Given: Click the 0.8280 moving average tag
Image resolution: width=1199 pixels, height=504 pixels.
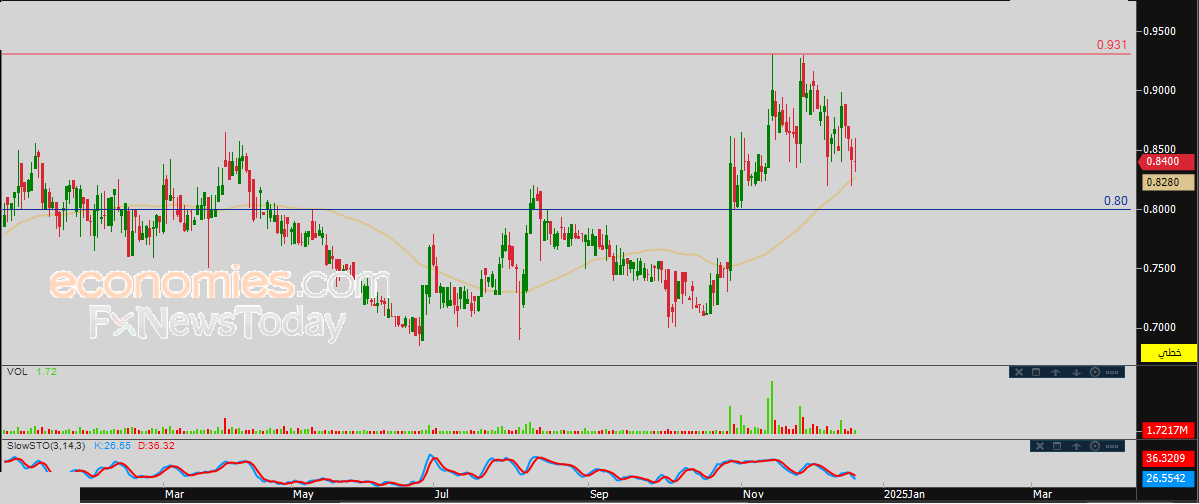Looking at the screenshot, I should point(1168,182).
